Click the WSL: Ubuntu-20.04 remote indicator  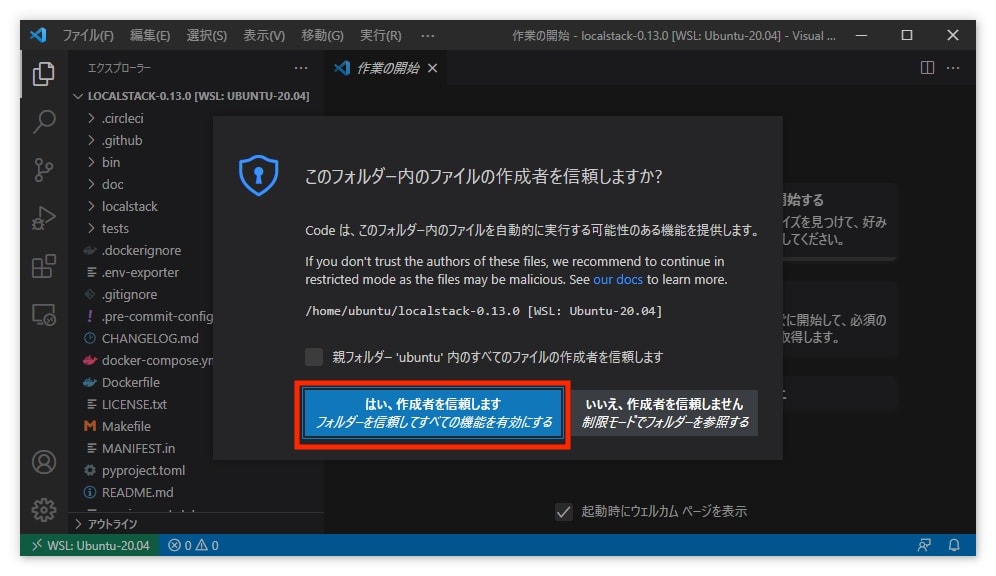point(90,545)
